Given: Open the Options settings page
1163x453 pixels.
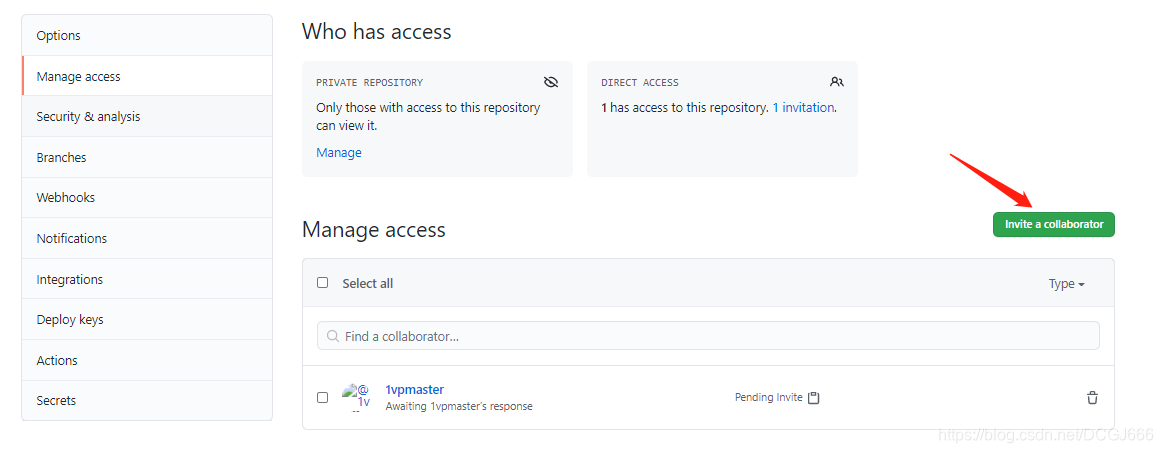Looking at the screenshot, I should tap(147, 35).
